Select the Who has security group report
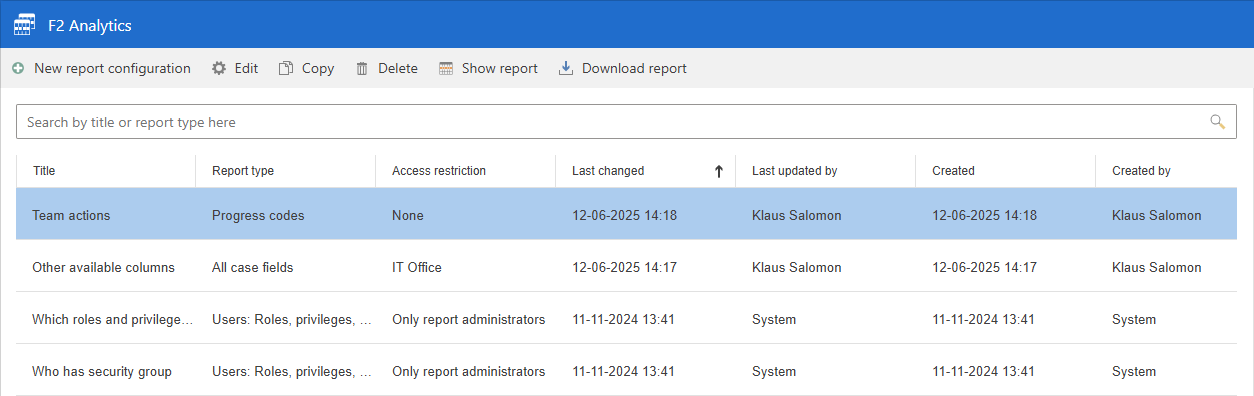Screen dimensions: 1254x396 (x=627, y=371)
